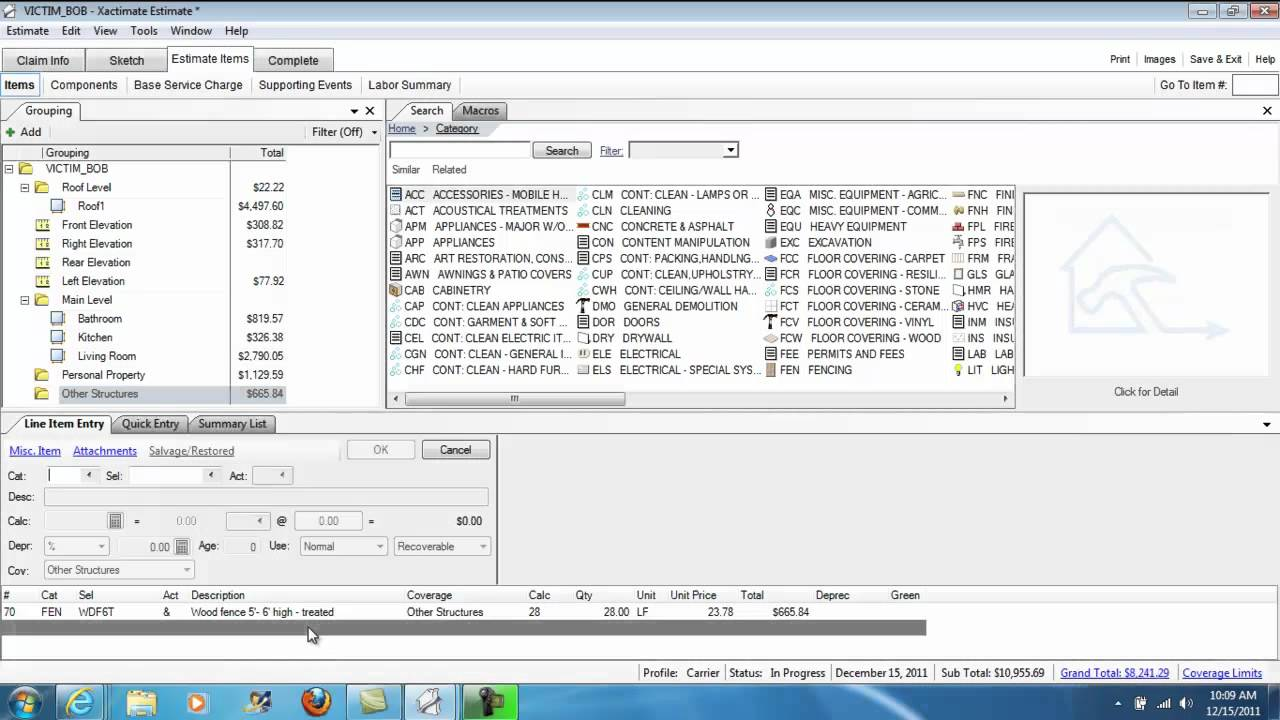The width and height of the screenshot is (1280, 720).
Task: Open the Filter (Off) dropdown
Action: (345, 132)
